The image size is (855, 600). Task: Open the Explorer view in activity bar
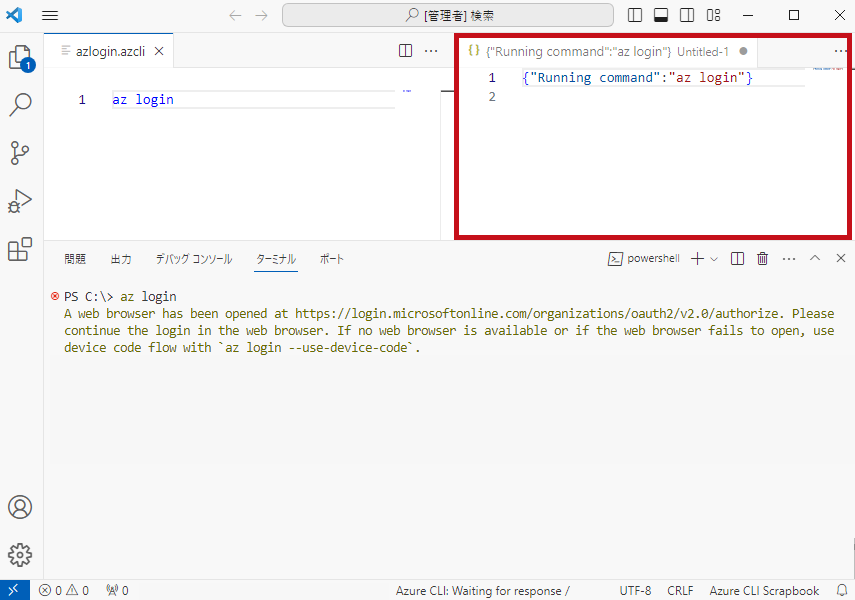tap(21, 57)
